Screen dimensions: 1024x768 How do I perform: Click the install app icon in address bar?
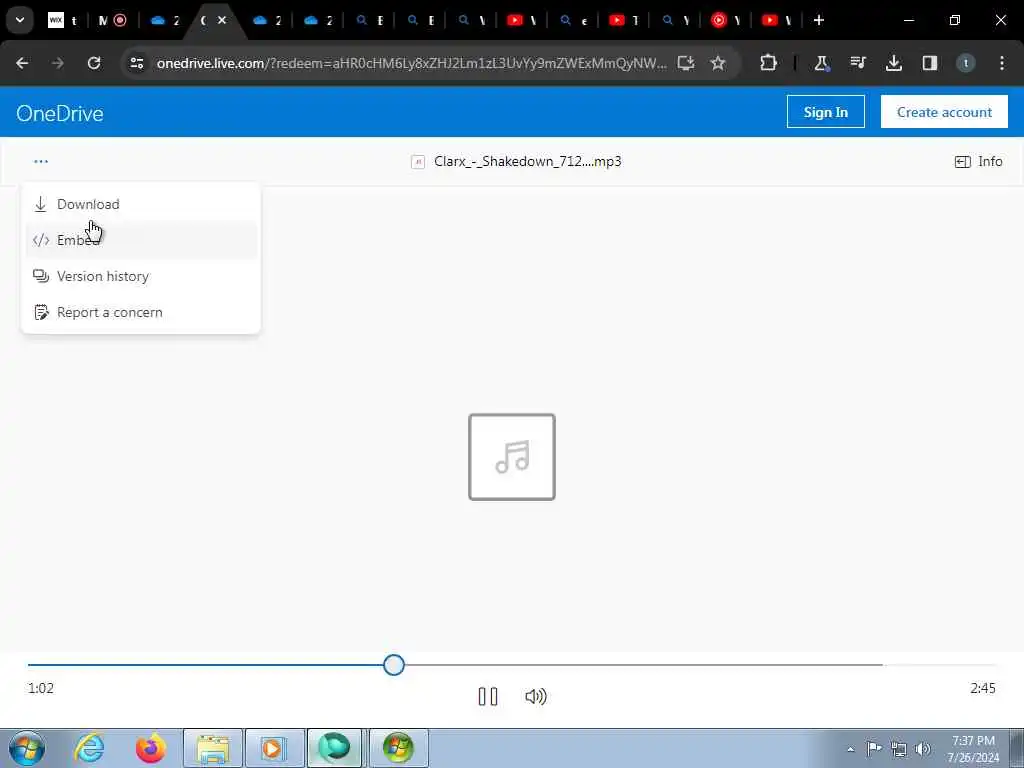point(686,63)
